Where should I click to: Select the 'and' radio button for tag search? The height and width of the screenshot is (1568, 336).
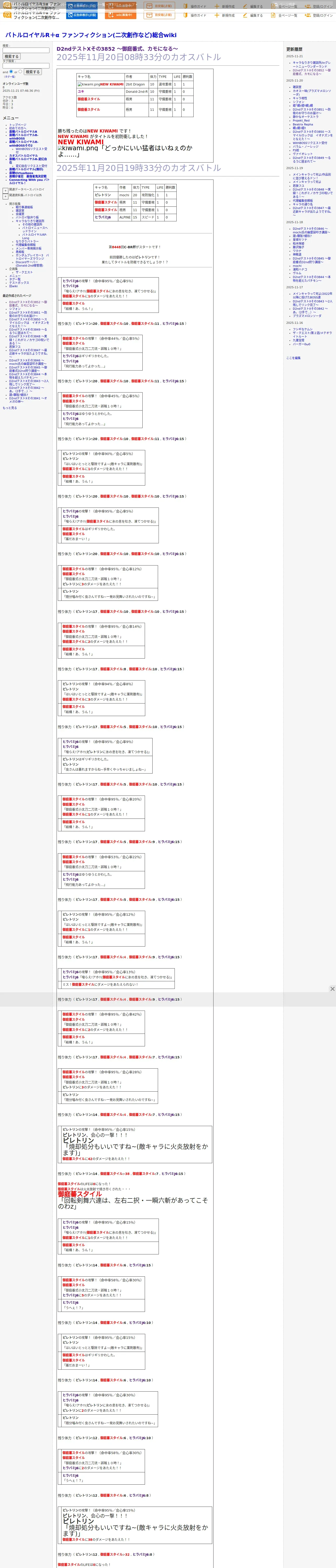[x=11, y=71]
